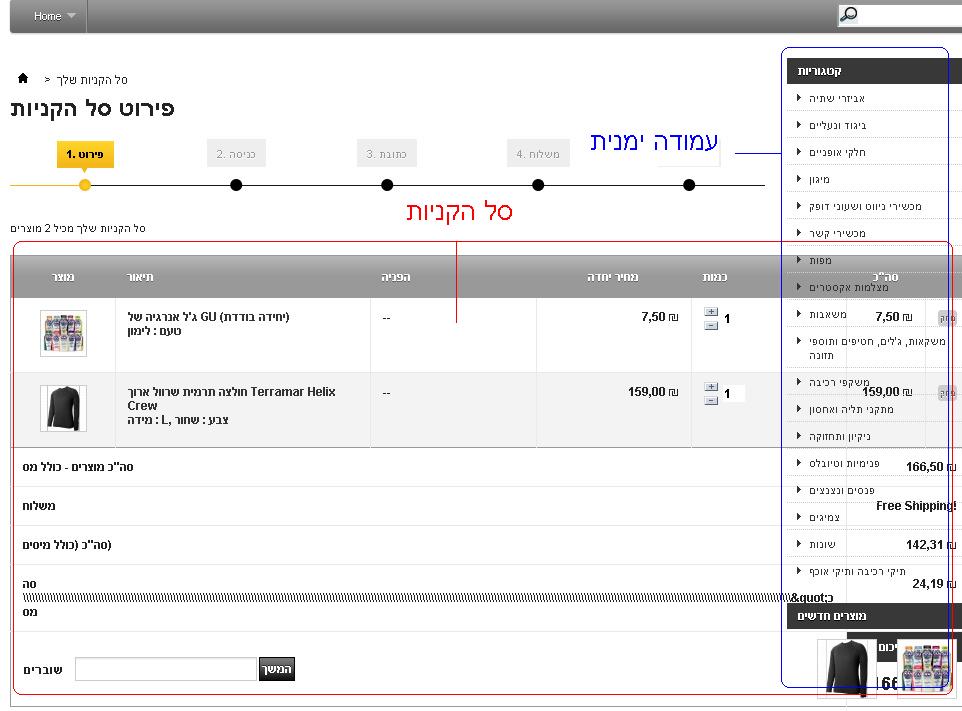The height and width of the screenshot is (711, 962).
Task: Expand חלקי אופניים category
Action: (x=837, y=152)
